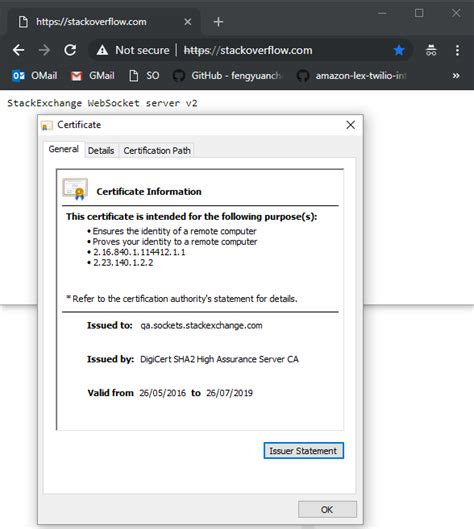Switch to the Certification Path tab
The width and height of the screenshot is (474, 529).
click(x=157, y=150)
